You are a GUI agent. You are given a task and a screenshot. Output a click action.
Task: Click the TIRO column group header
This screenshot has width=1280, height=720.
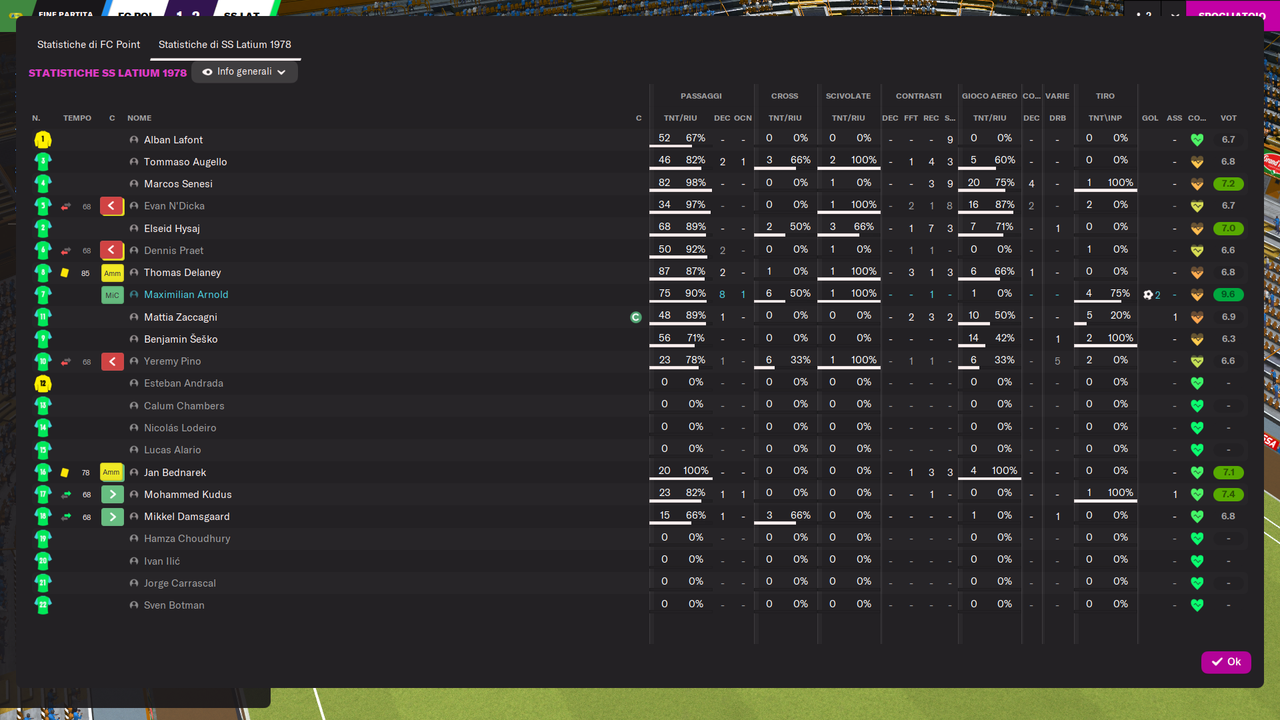point(1105,96)
